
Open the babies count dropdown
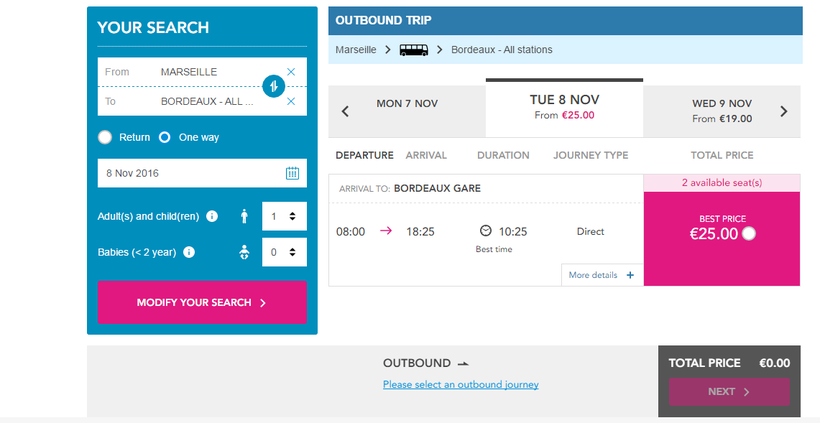[x=284, y=253]
